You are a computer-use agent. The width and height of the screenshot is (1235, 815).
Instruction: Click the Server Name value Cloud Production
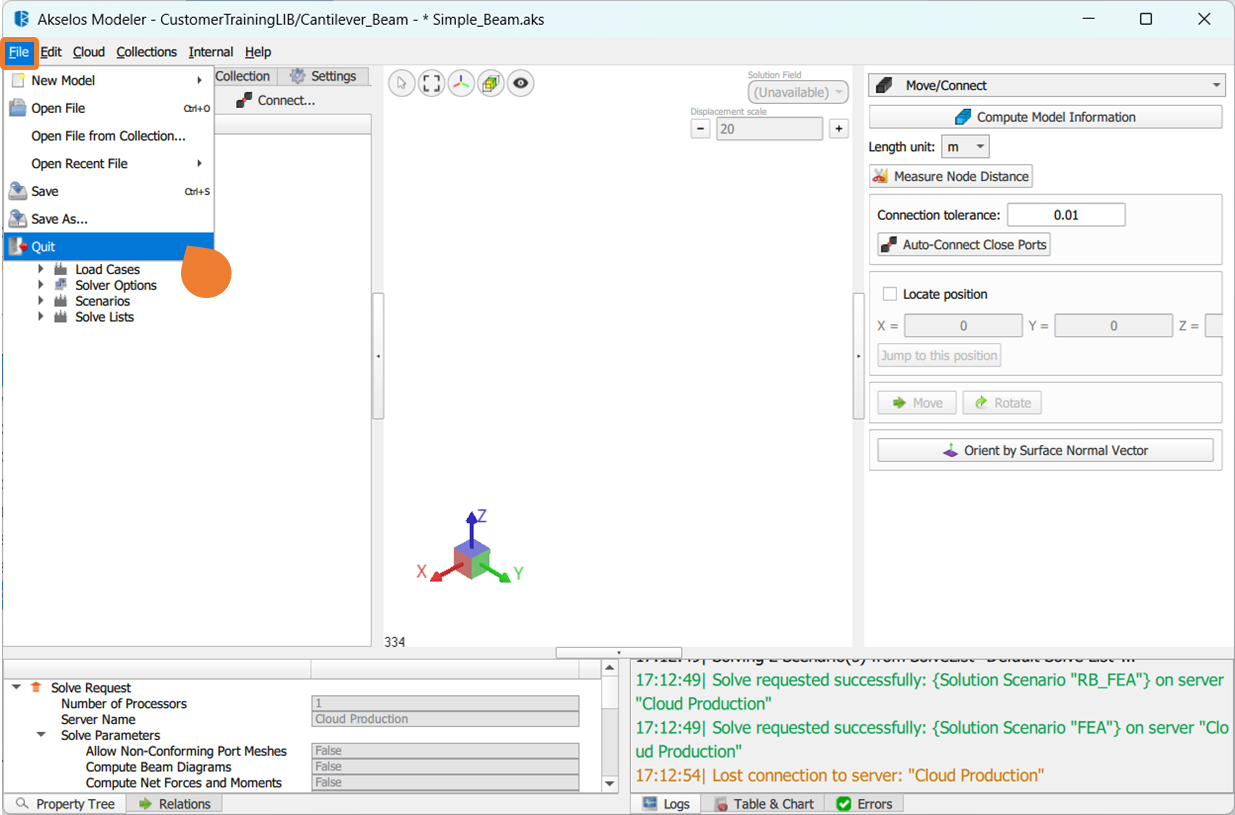coord(445,719)
